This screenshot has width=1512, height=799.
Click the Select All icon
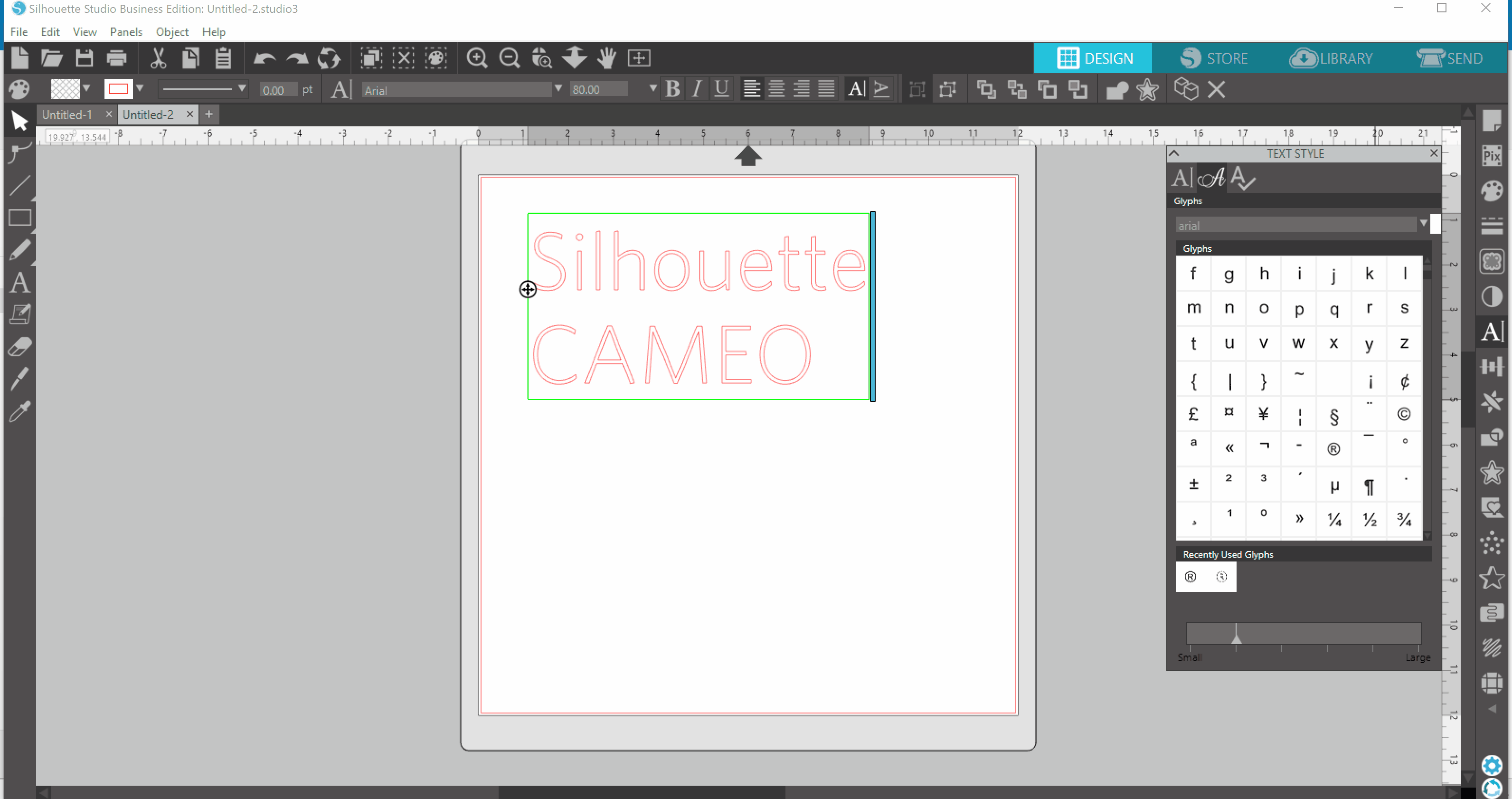pos(371,57)
